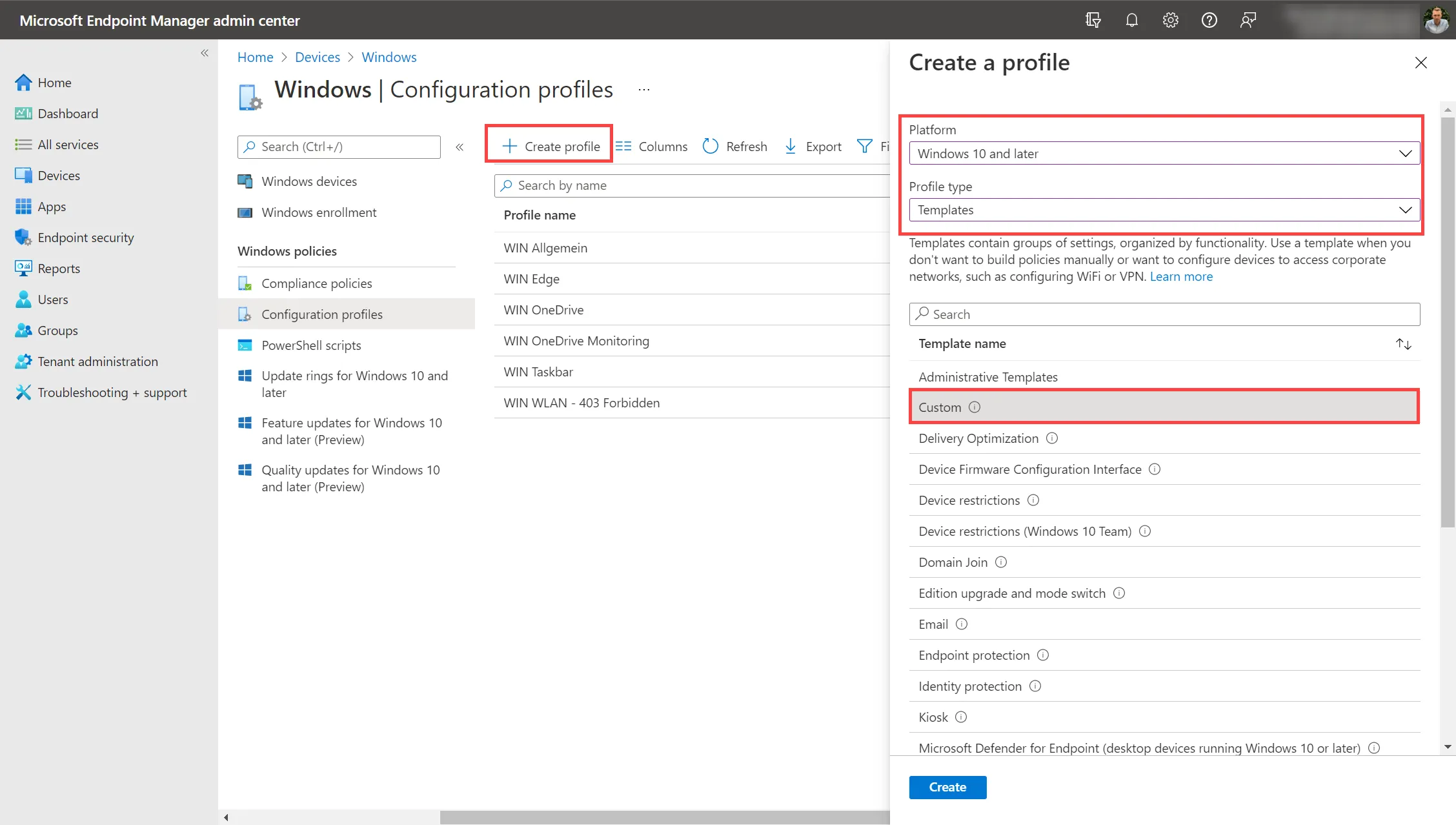Show info for Custom template
This screenshot has width=1456, height=825.
point(975,407)
